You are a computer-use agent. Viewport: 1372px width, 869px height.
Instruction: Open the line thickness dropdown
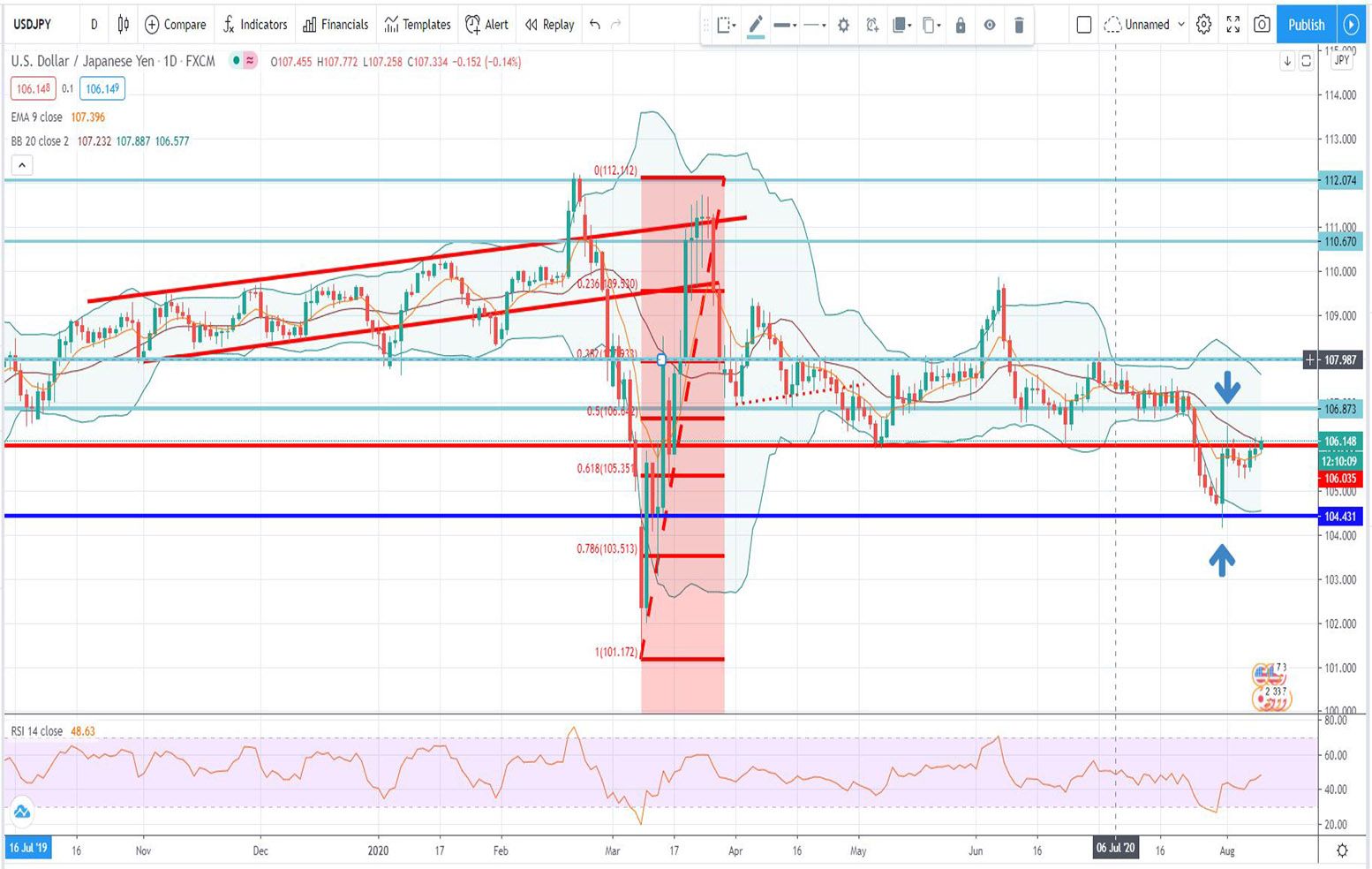785,25
